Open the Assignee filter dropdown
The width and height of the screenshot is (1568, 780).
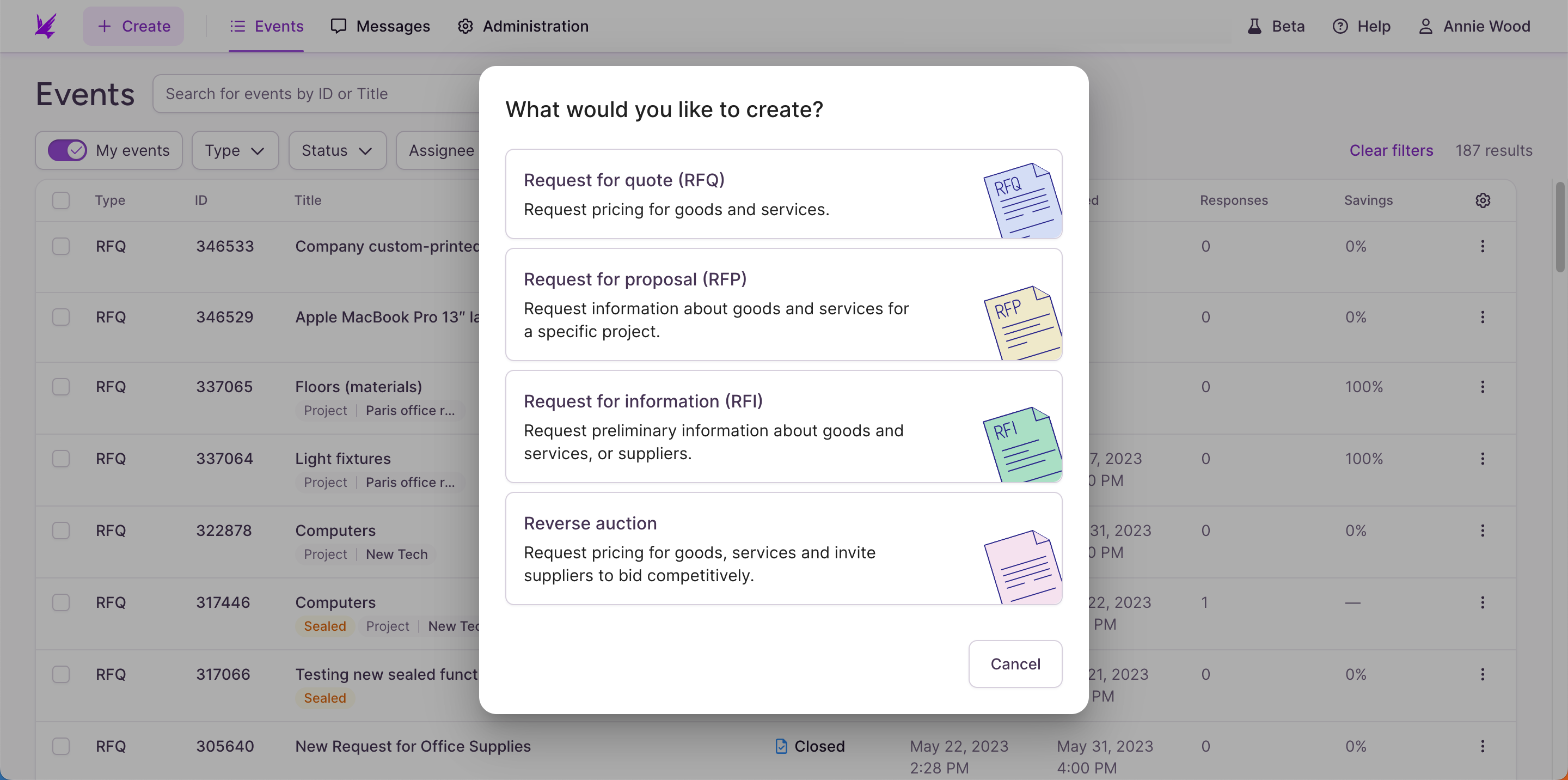point(440,150)
